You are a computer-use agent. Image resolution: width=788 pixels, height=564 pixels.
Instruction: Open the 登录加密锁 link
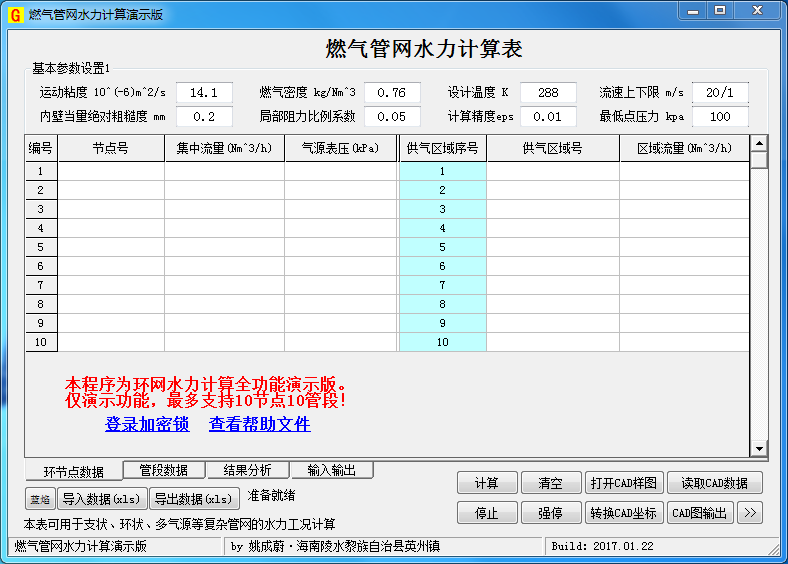click(147, 424)
